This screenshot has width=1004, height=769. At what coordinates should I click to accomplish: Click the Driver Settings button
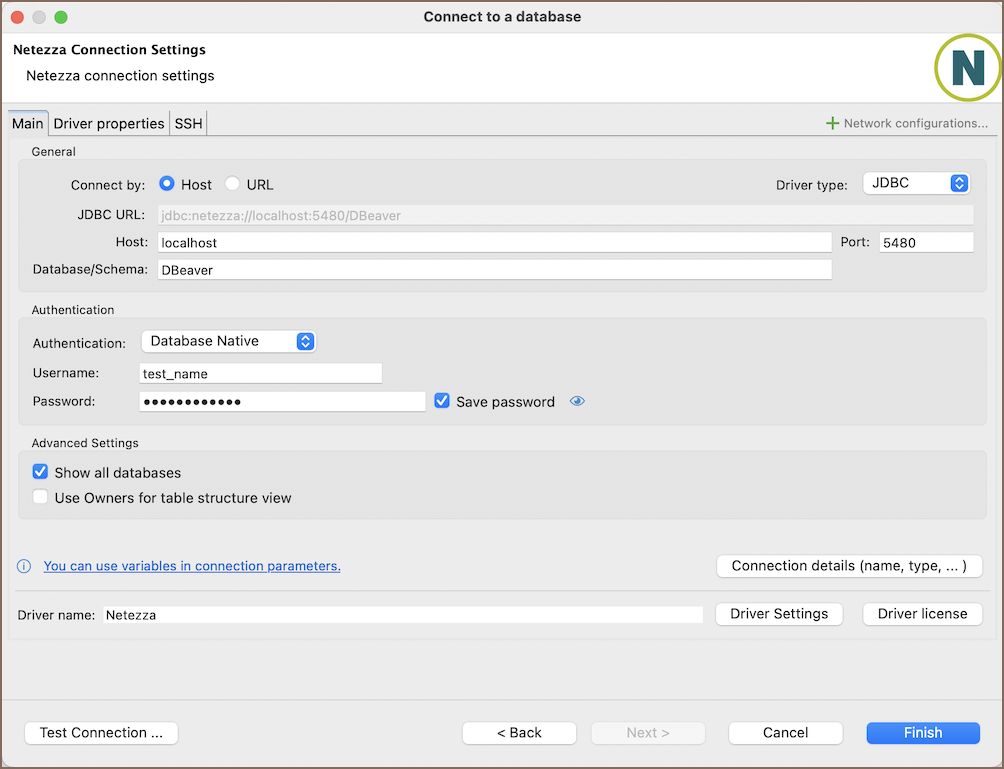click(x=779, y=613)
